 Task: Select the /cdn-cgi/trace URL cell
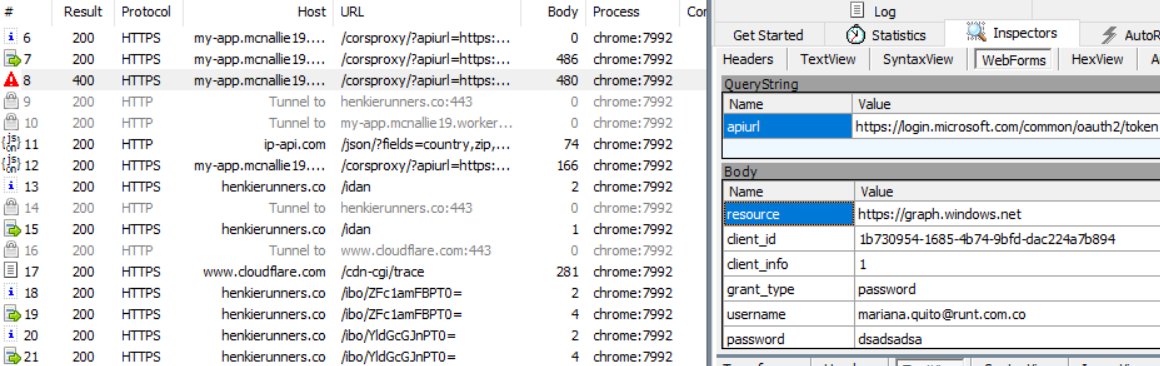(x=382, y=271)
